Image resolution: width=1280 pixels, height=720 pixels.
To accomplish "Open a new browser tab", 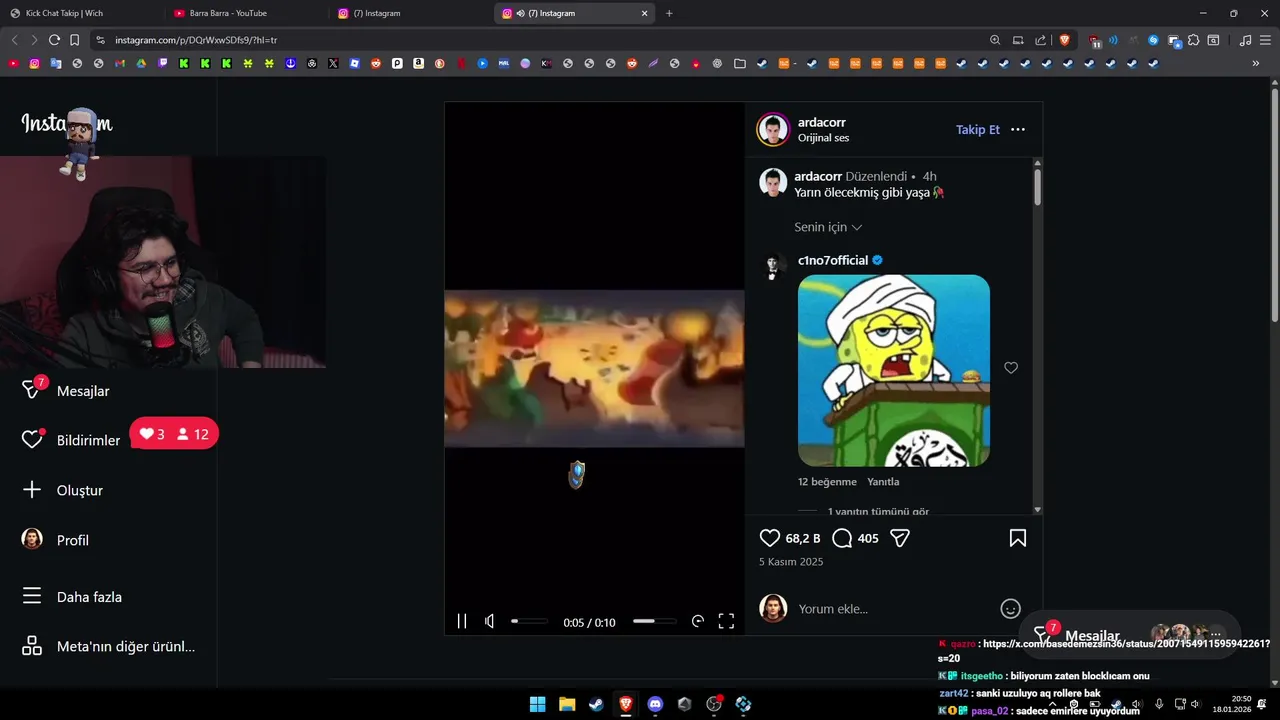I will coord(669,13).
